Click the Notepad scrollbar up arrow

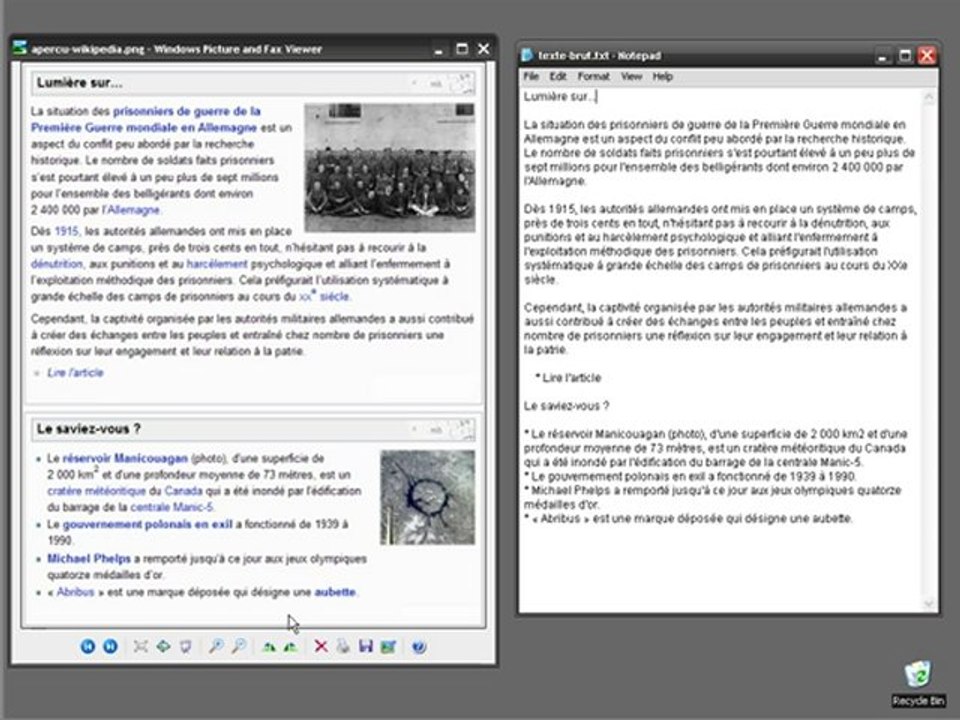929,97
